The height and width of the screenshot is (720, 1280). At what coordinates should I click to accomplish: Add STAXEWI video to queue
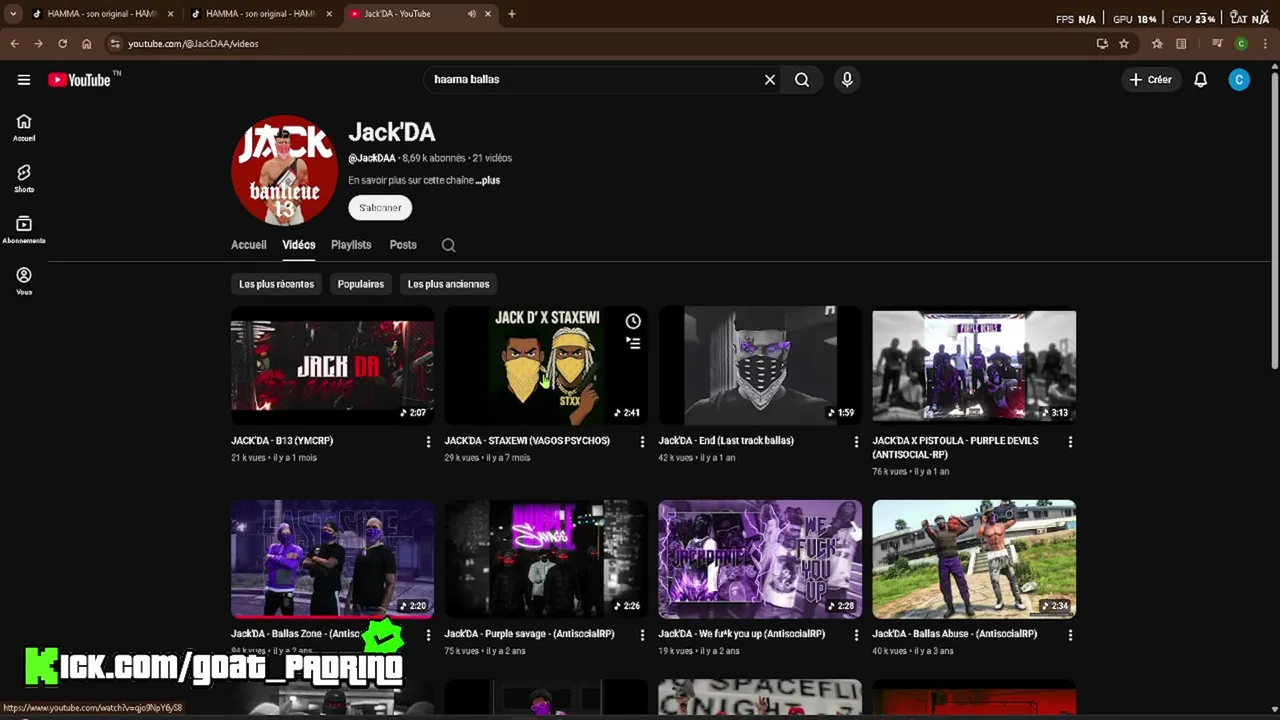pyautogui.click(x=633, y=343)
